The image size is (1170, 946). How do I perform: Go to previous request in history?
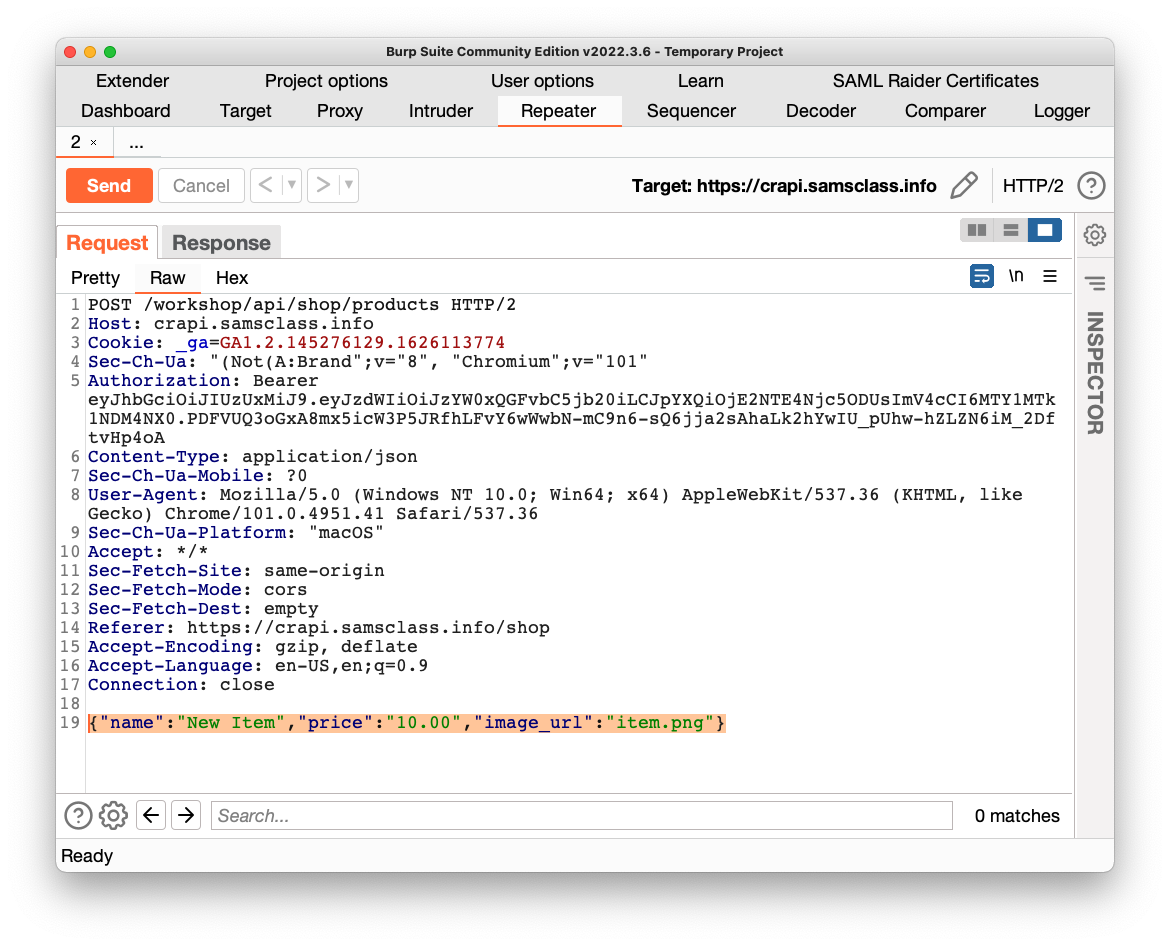click(x=266, y=185)
